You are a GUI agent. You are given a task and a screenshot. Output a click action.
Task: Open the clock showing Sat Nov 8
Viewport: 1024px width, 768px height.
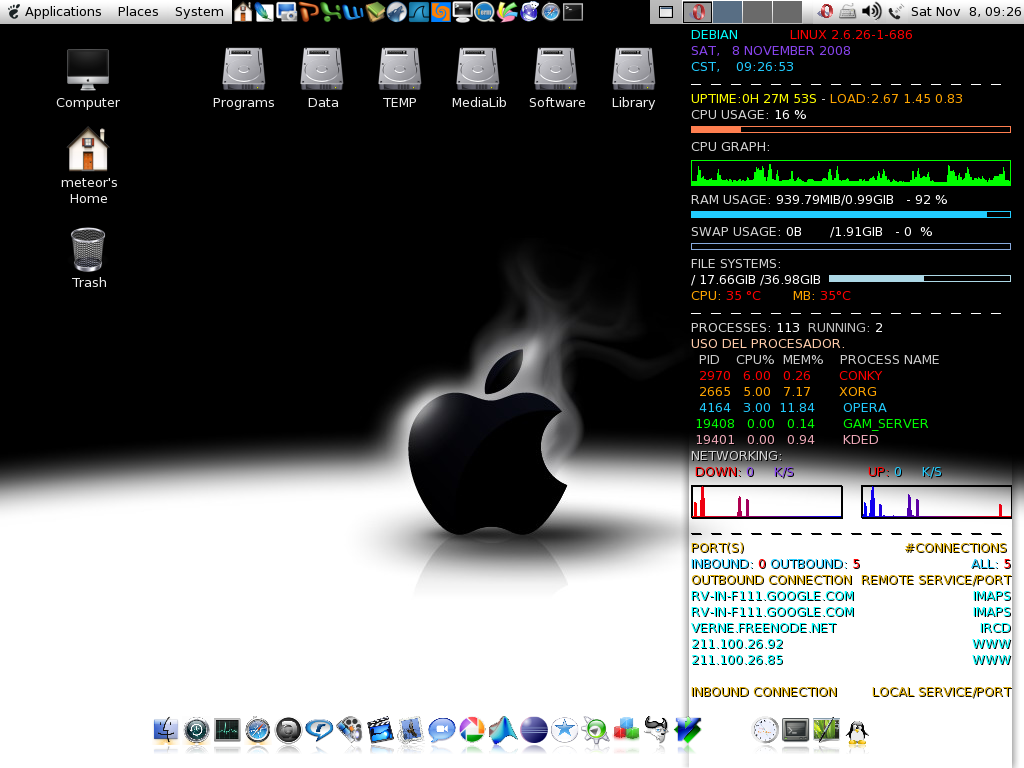966,12
